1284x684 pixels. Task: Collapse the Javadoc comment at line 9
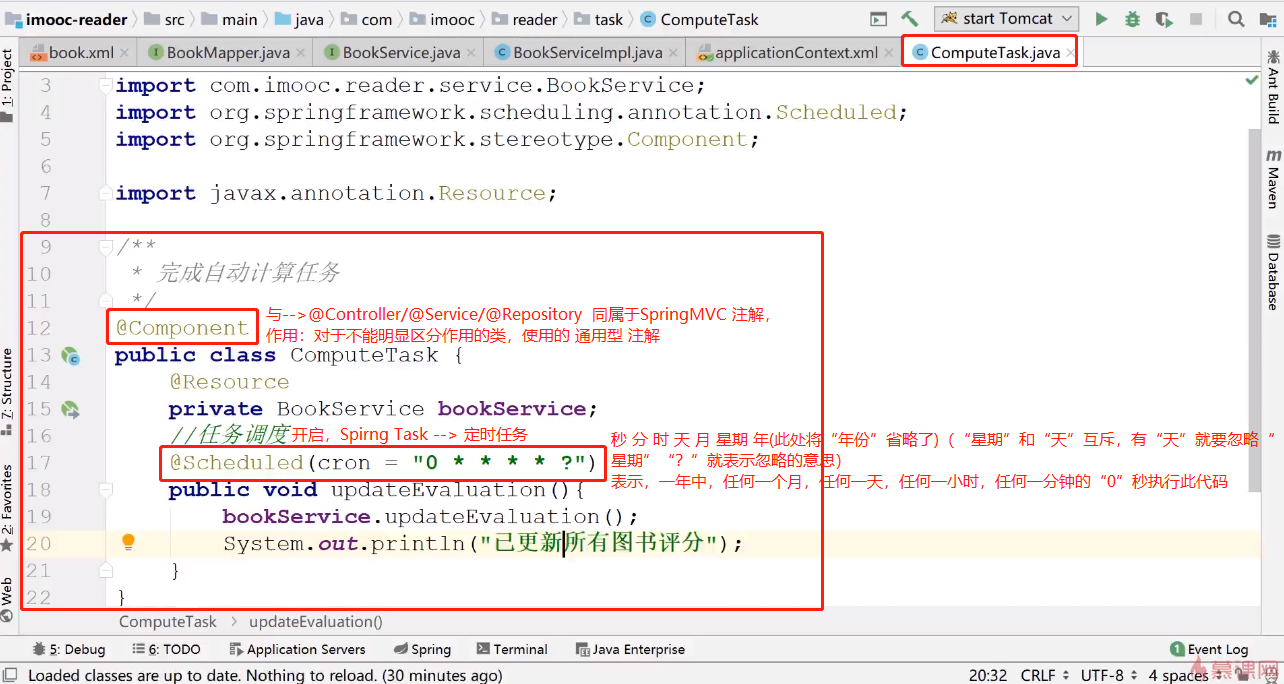click(x=105, y=247)
